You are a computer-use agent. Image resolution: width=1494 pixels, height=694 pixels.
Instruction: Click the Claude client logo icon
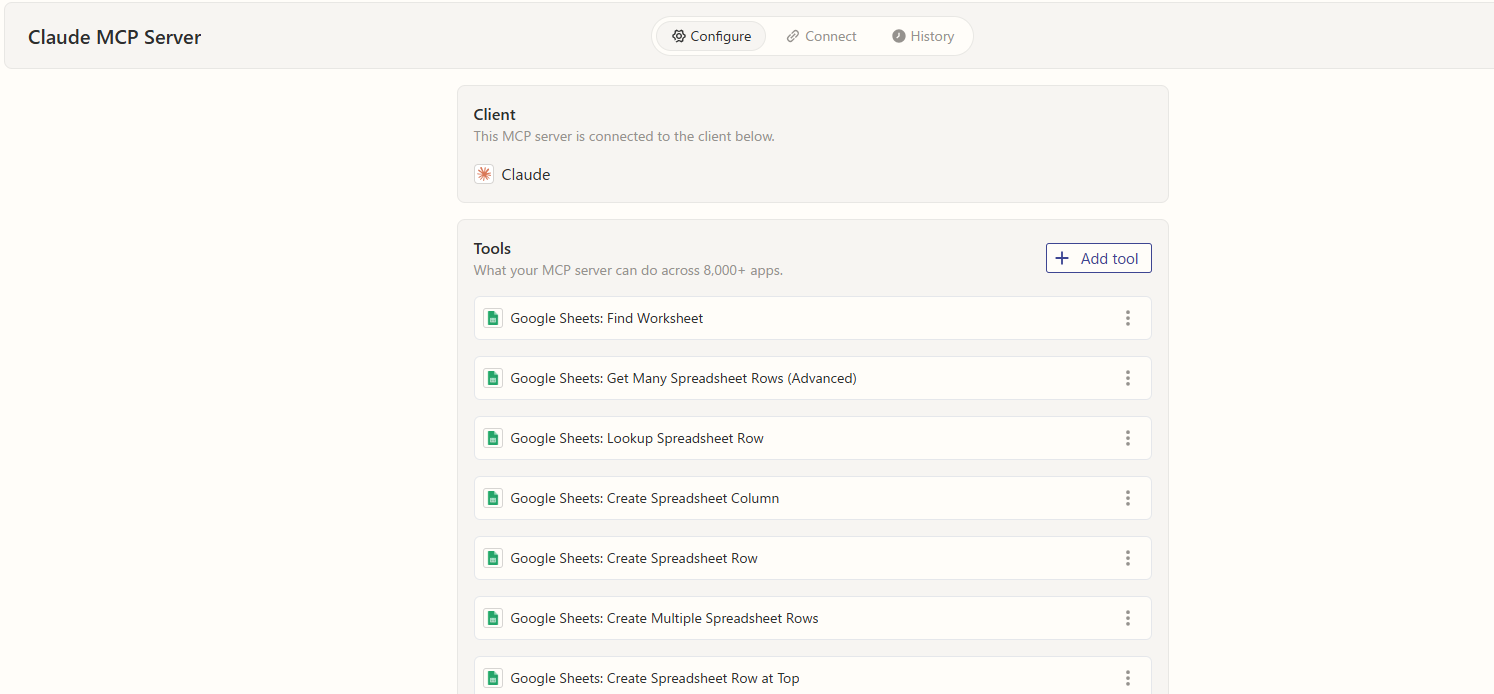click(484, 174)
